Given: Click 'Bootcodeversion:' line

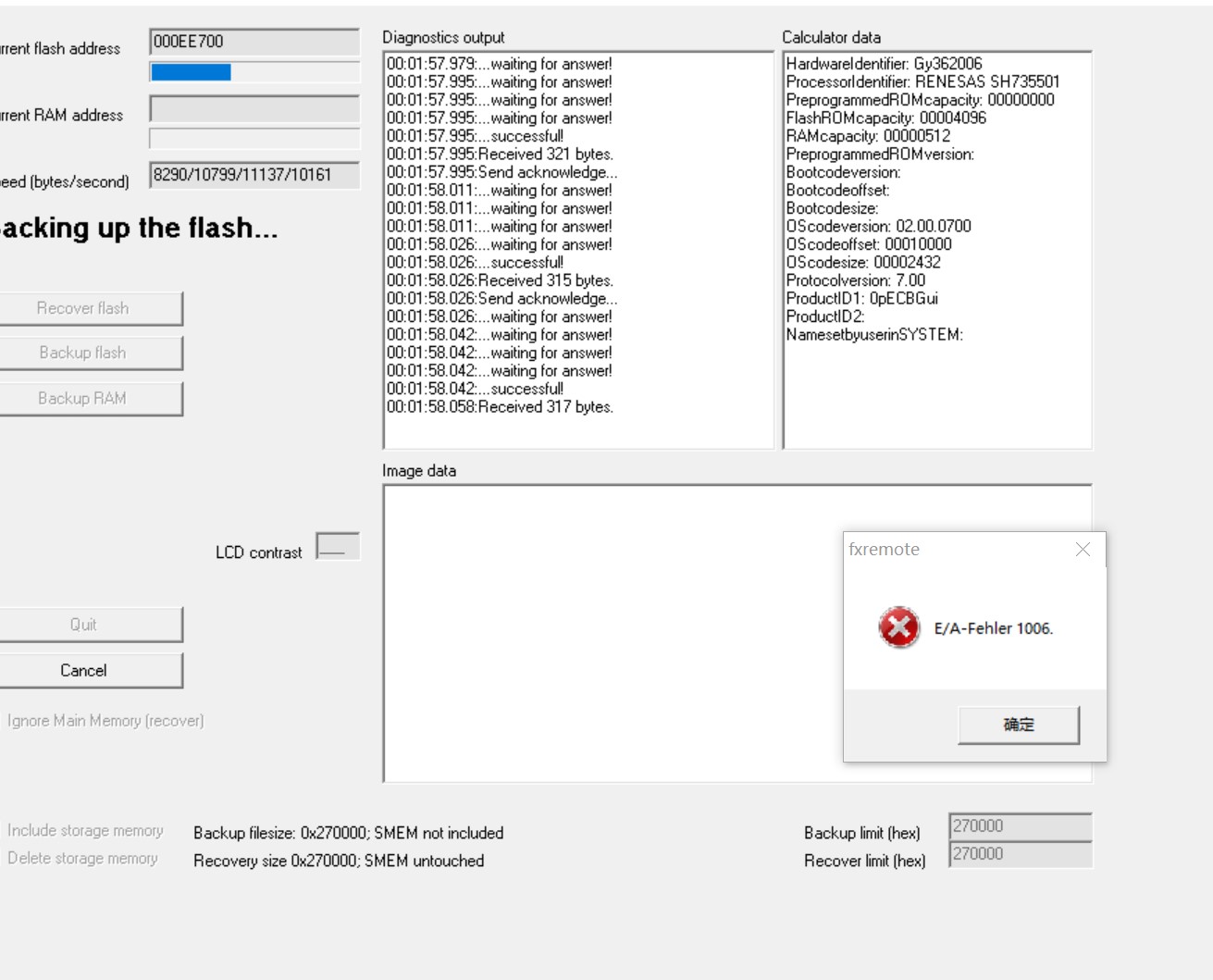Looking at the screenshot, I should (x=844, y=172).
